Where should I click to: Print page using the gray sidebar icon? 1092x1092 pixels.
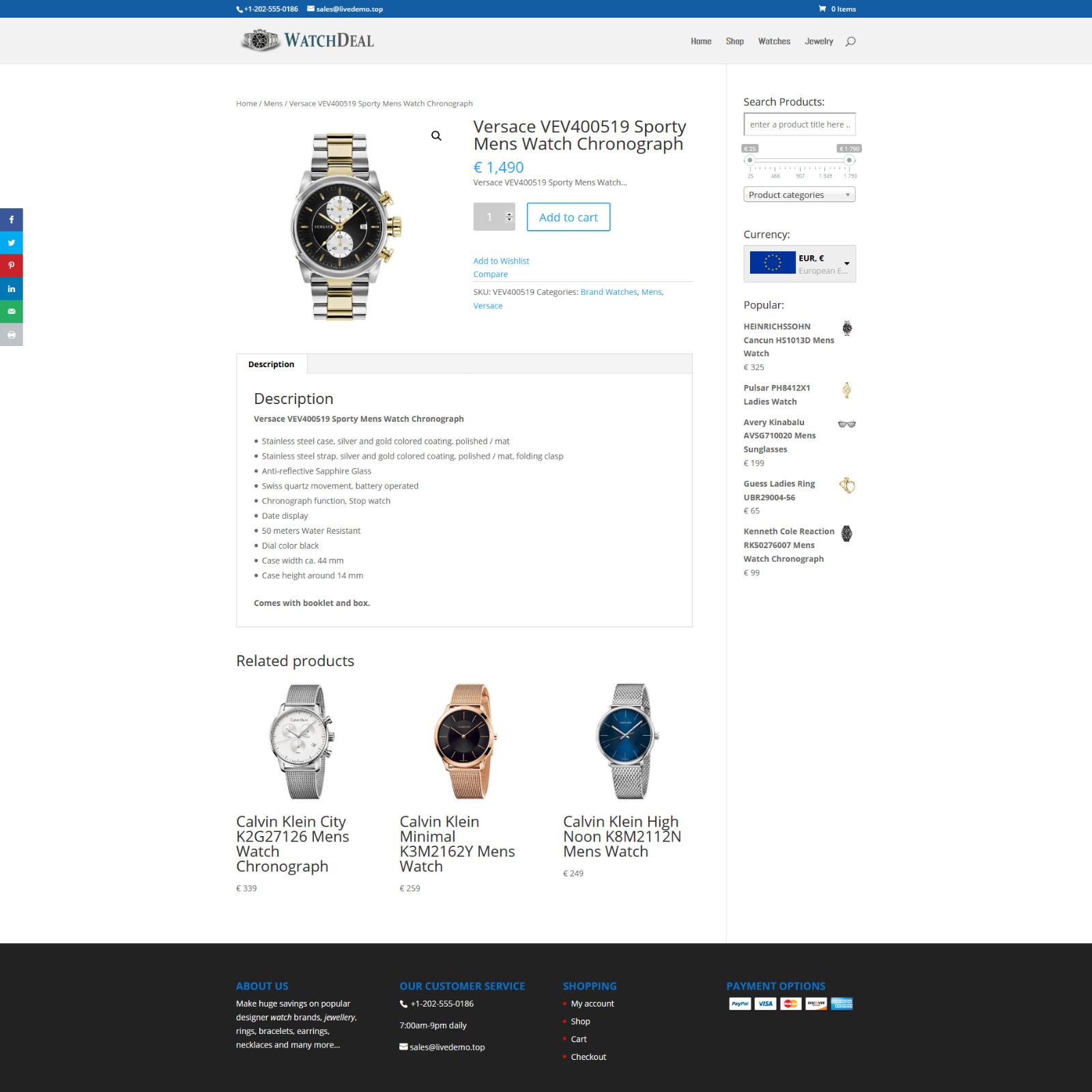tap(11, 334)
